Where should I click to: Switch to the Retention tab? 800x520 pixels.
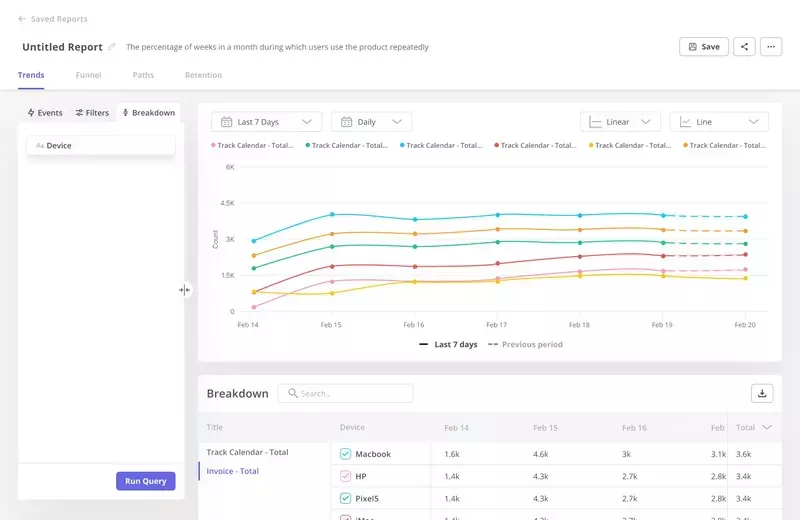203,75
